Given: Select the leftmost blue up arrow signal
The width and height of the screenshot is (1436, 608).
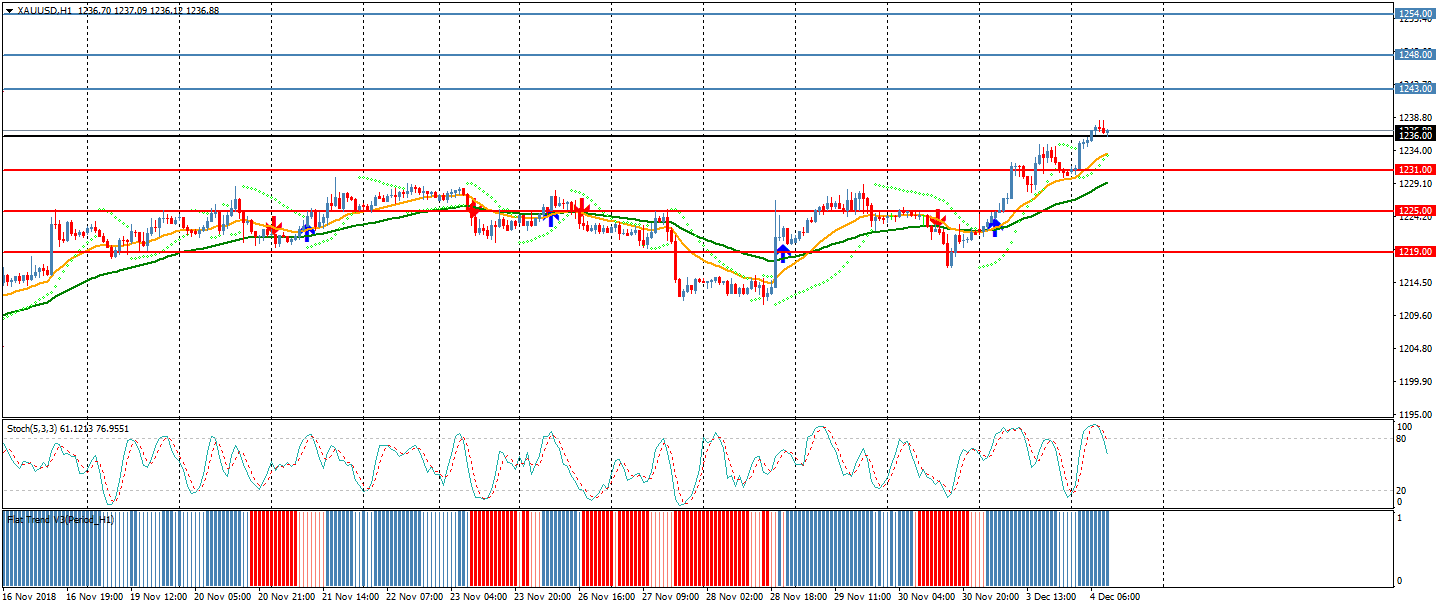Looking at the screenshot, I should pos(309,233).
